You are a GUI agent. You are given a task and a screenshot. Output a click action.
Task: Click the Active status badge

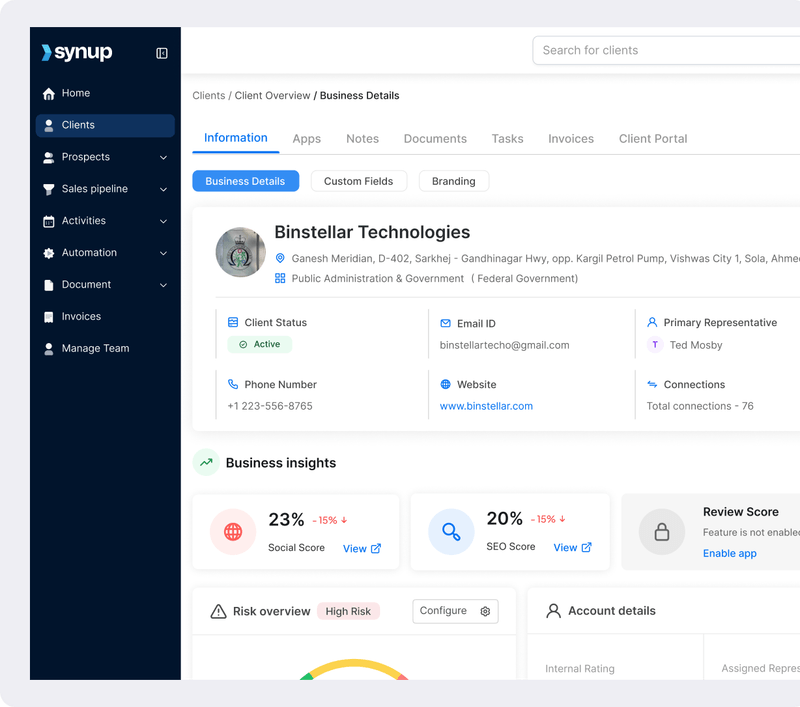260,344
